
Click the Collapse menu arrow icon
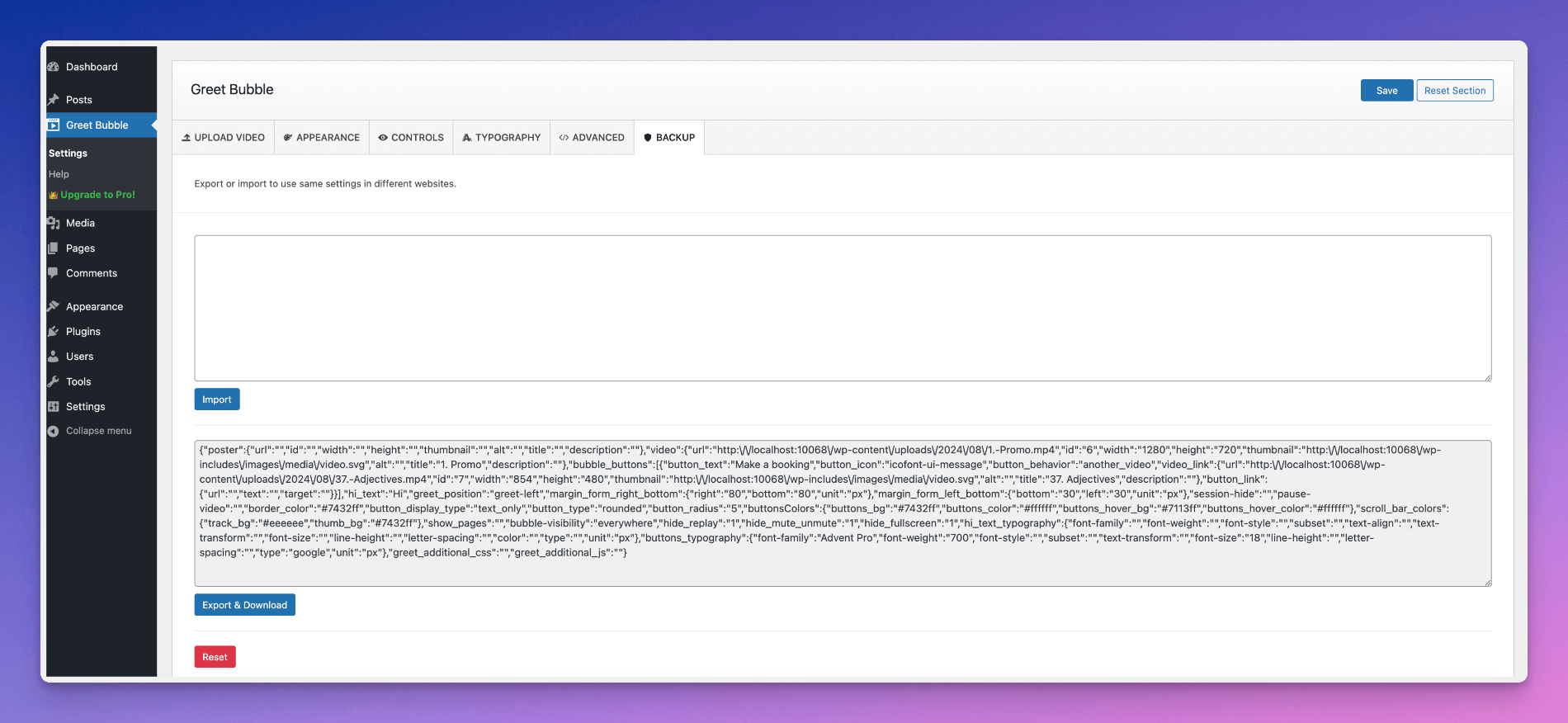53,431
